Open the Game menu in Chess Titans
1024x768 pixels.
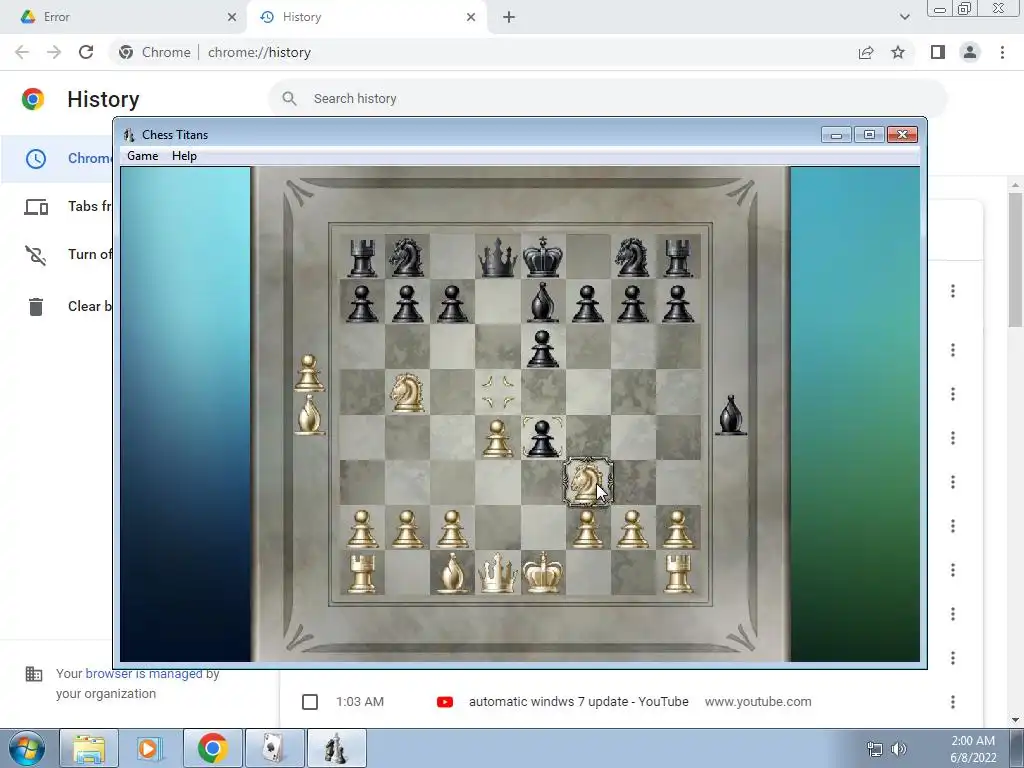coord(142,156)
